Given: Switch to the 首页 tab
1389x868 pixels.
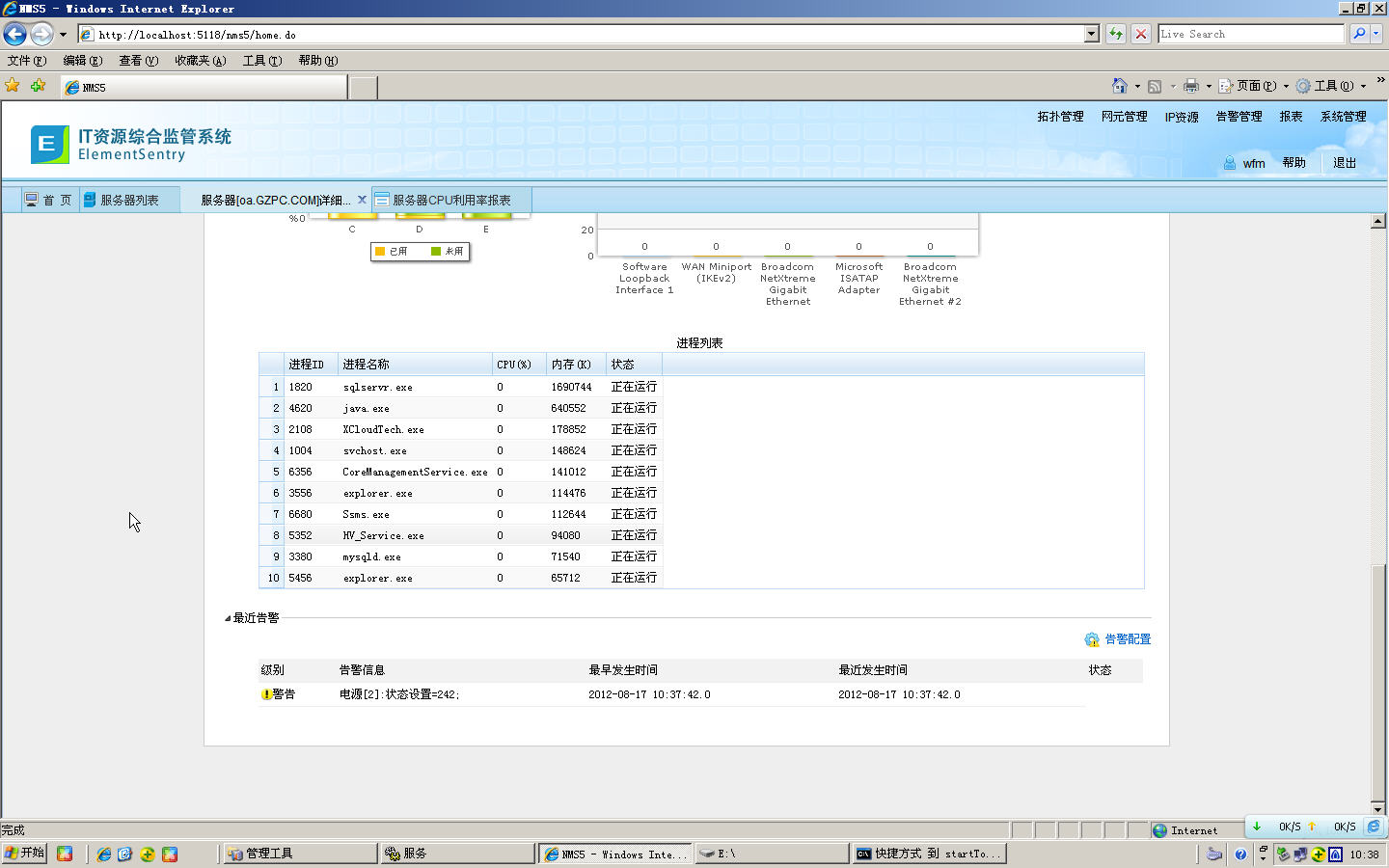Looking at the screenshot, I should click(x=50, y=200).
